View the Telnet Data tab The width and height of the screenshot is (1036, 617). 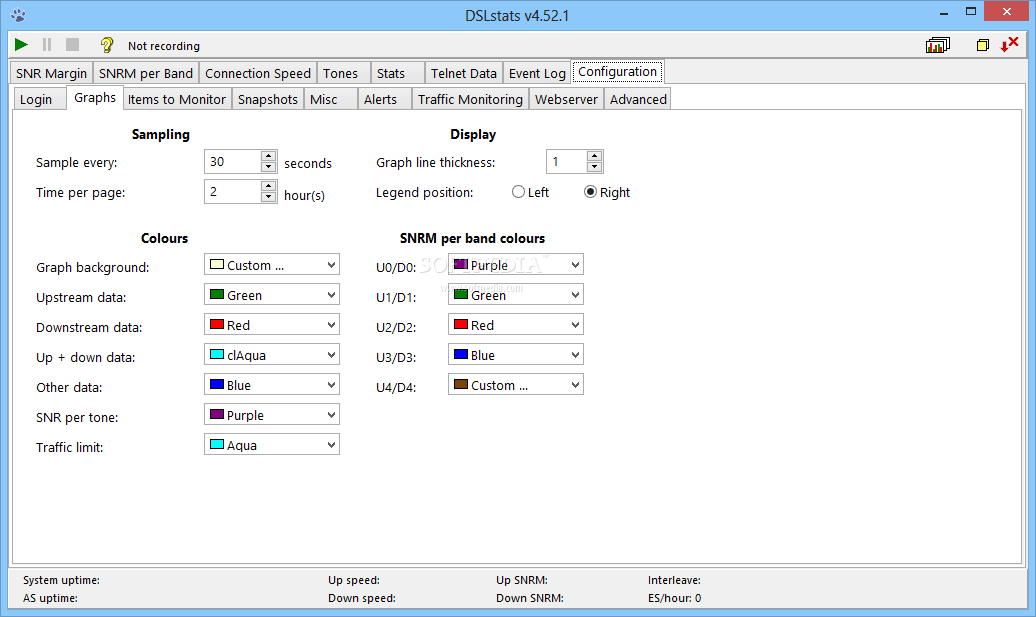click(x=464, y=73)
